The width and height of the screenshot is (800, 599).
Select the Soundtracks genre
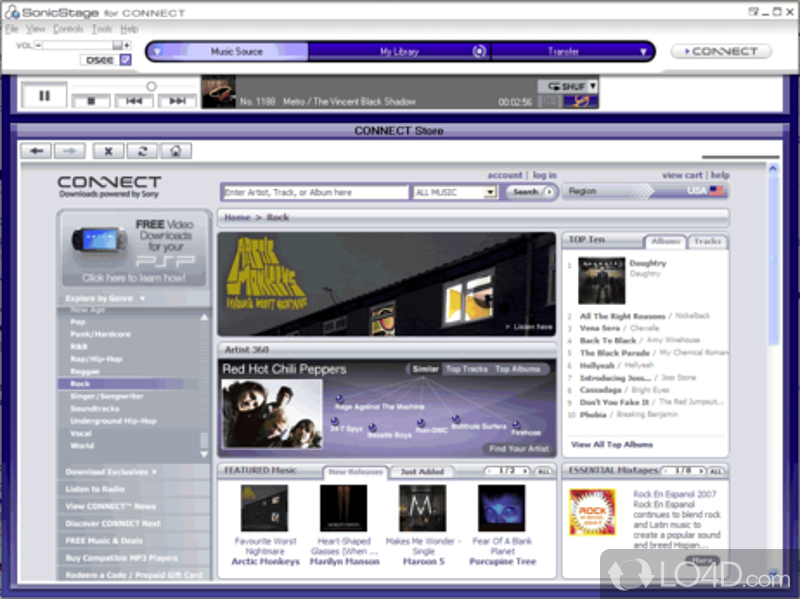click(x=95, y=409)
